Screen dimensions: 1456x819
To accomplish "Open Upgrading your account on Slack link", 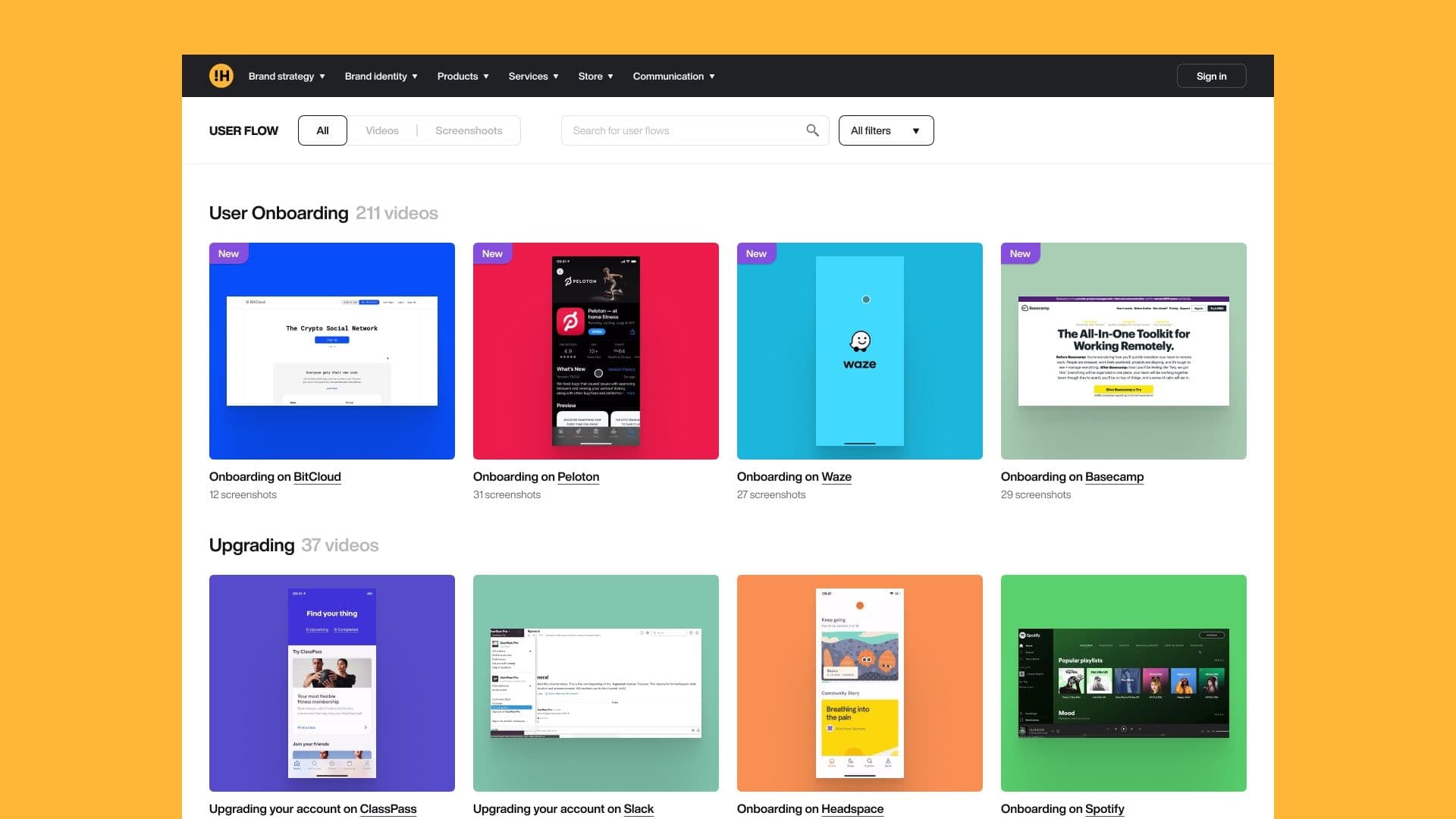I will click(563, 808).
